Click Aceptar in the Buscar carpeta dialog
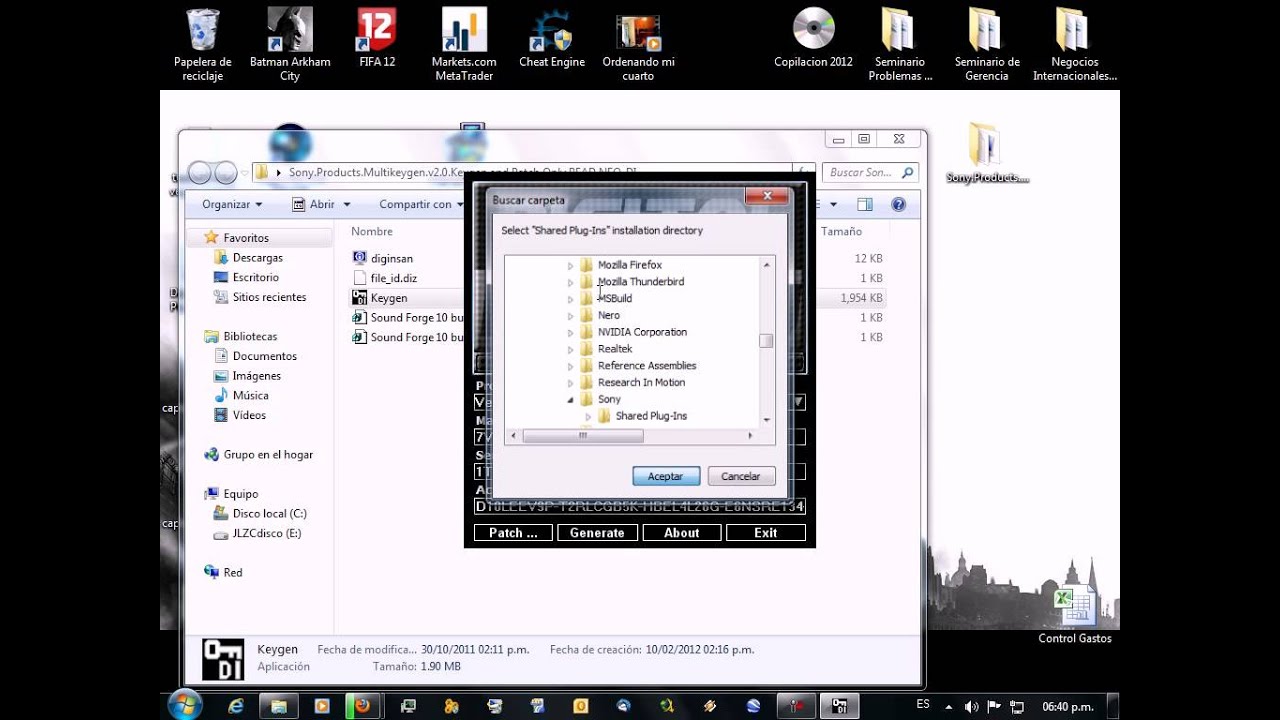1280x720 pixels. (x=665, y=476)
